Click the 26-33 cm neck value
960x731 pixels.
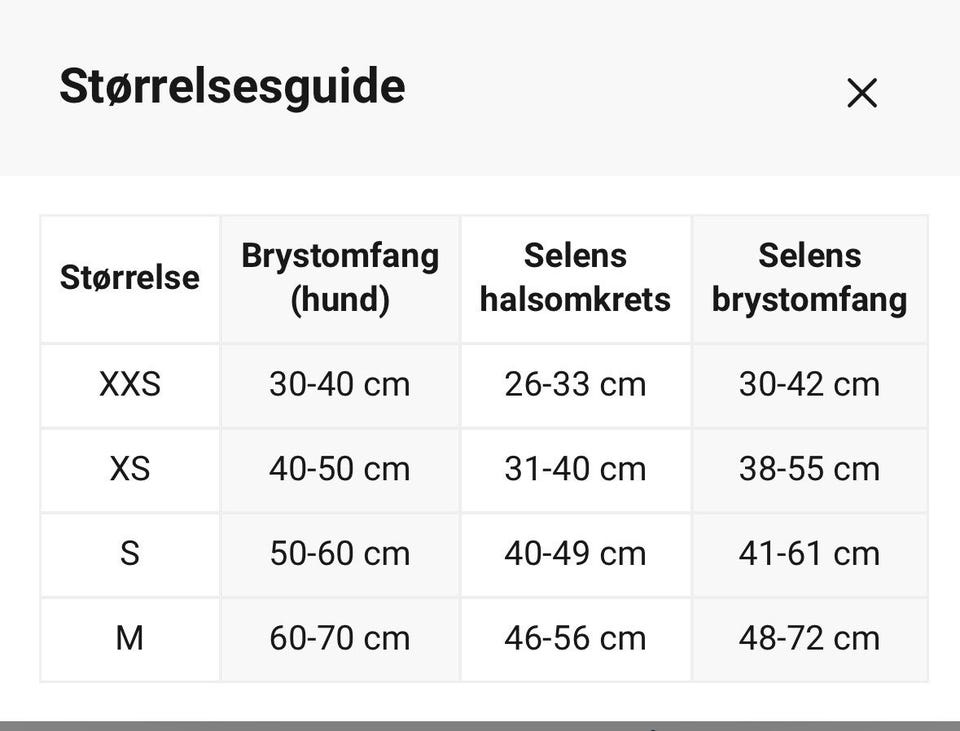pyautogui.click(x=576, y=386)
